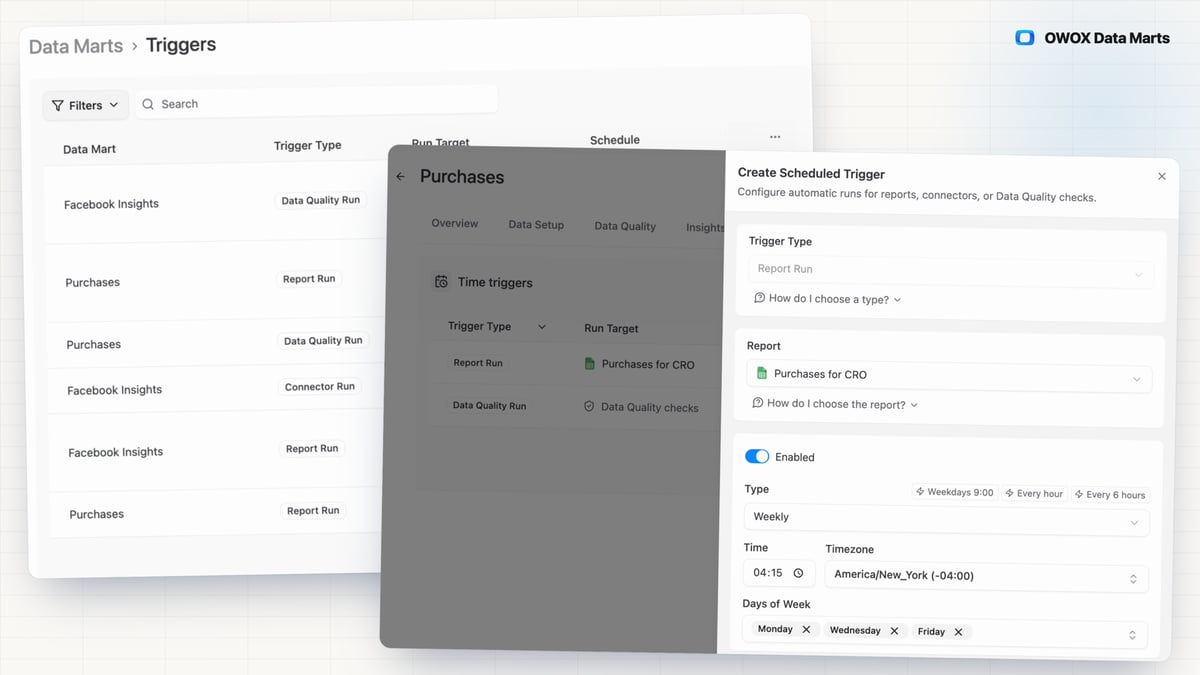
Task: Open the Data Setup tab
Action: 536,225
